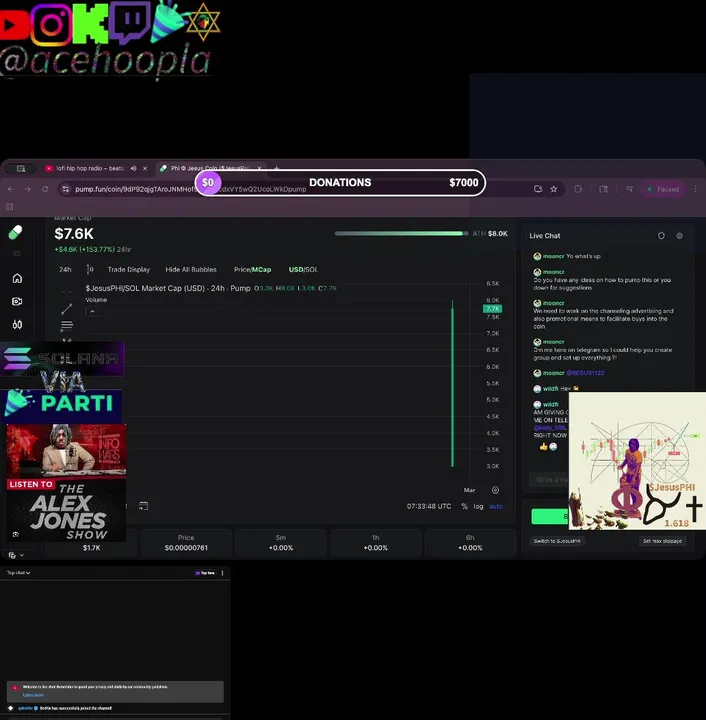Expand the Top chat dropdown
This screenshot has width=706, height=720.
[18, 573]
